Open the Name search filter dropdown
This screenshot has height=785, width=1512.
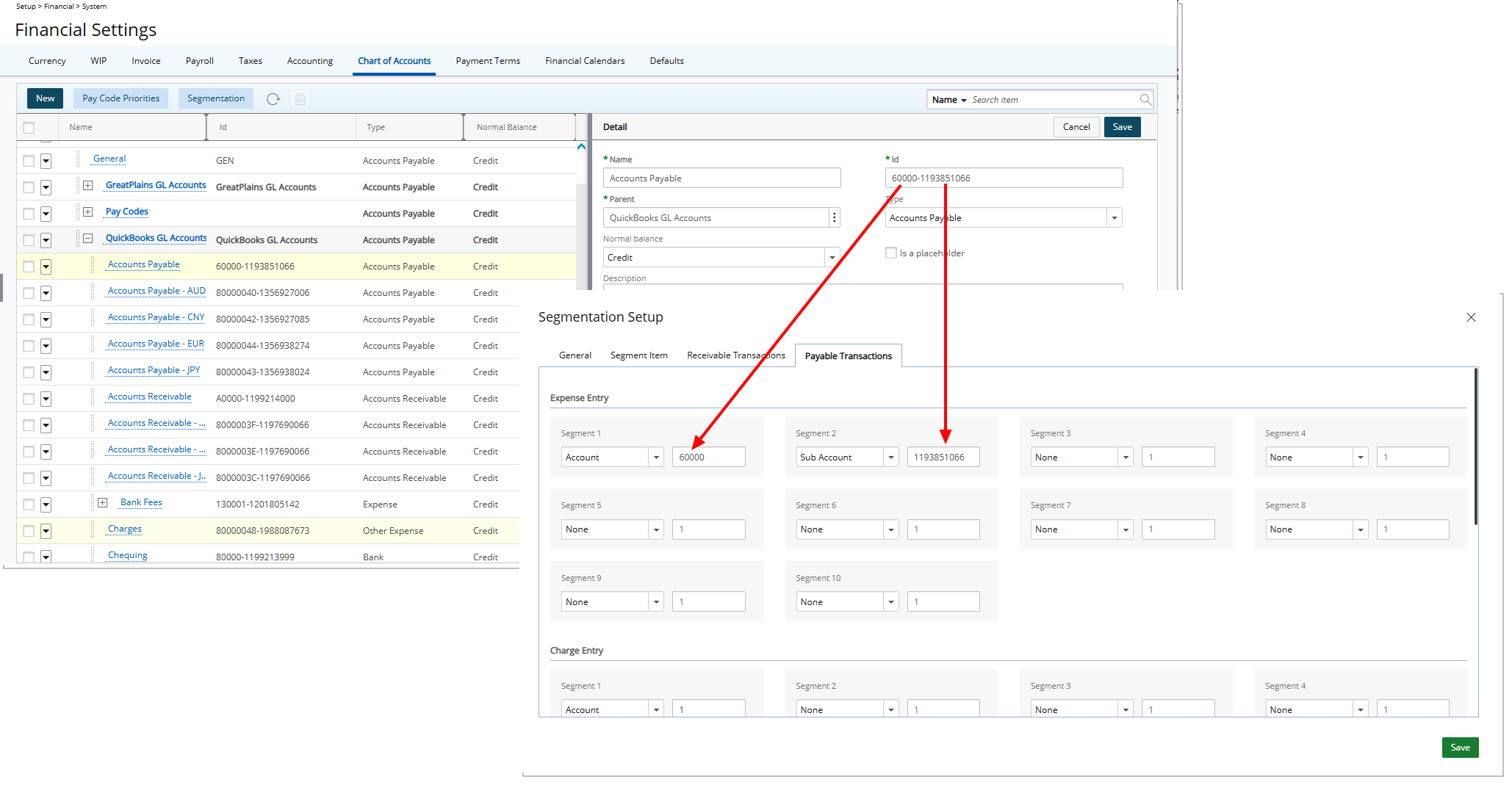point(948,100)
